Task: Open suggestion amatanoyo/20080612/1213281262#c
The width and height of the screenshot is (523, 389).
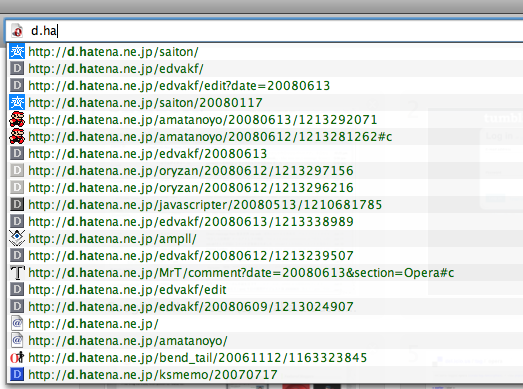Action: pos(265,137)
